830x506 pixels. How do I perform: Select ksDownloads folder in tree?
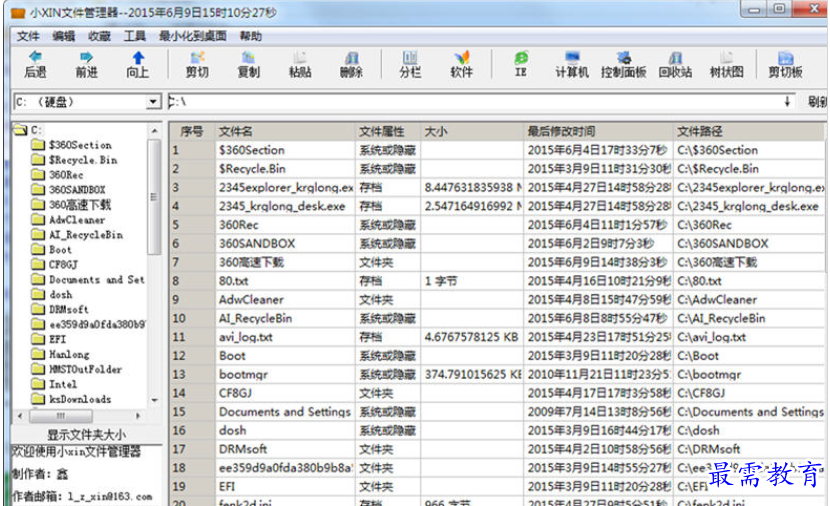pos(80,399)
